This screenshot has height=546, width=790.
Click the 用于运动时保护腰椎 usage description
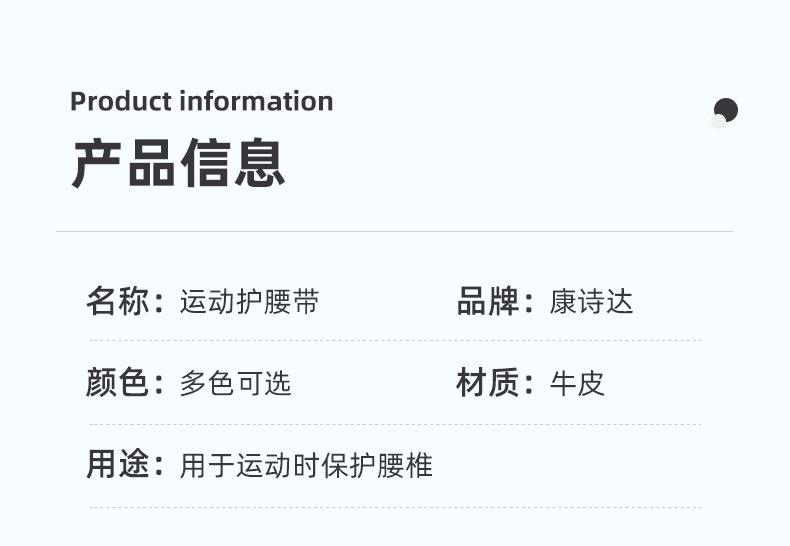[305, 466]
